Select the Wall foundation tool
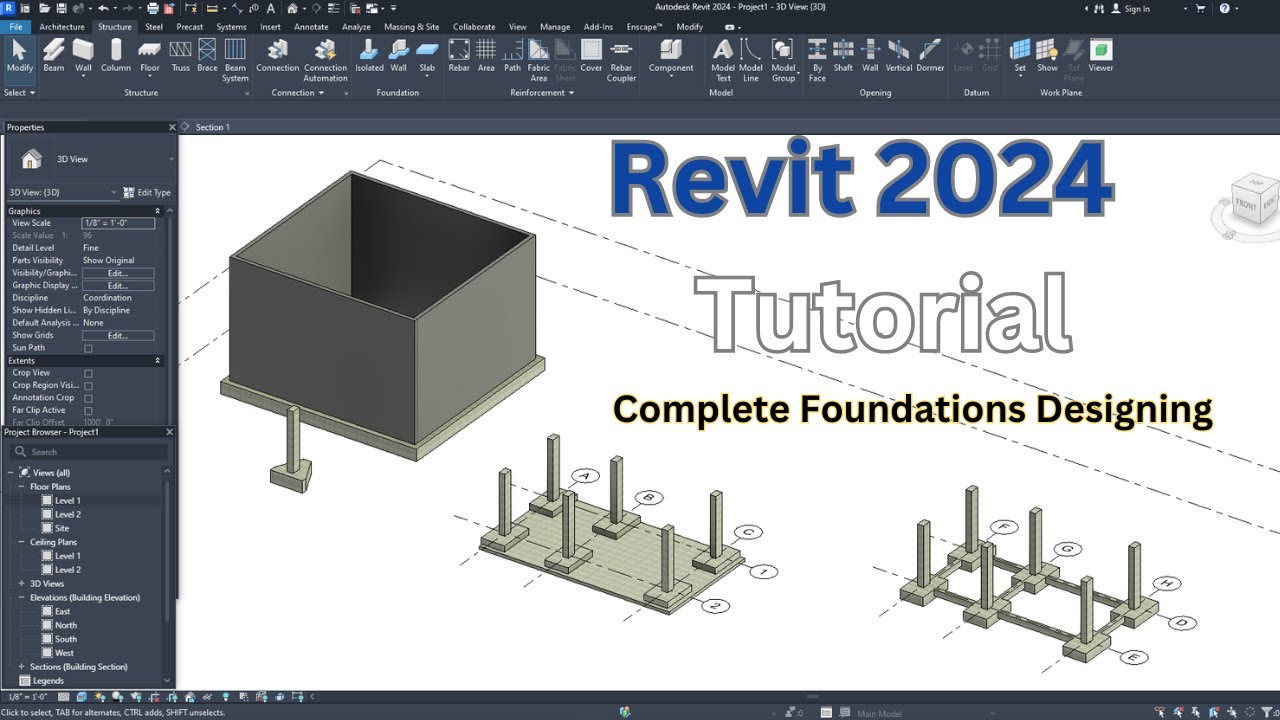Viewport: 1280px width, 720px height. [x=398, y=56]
